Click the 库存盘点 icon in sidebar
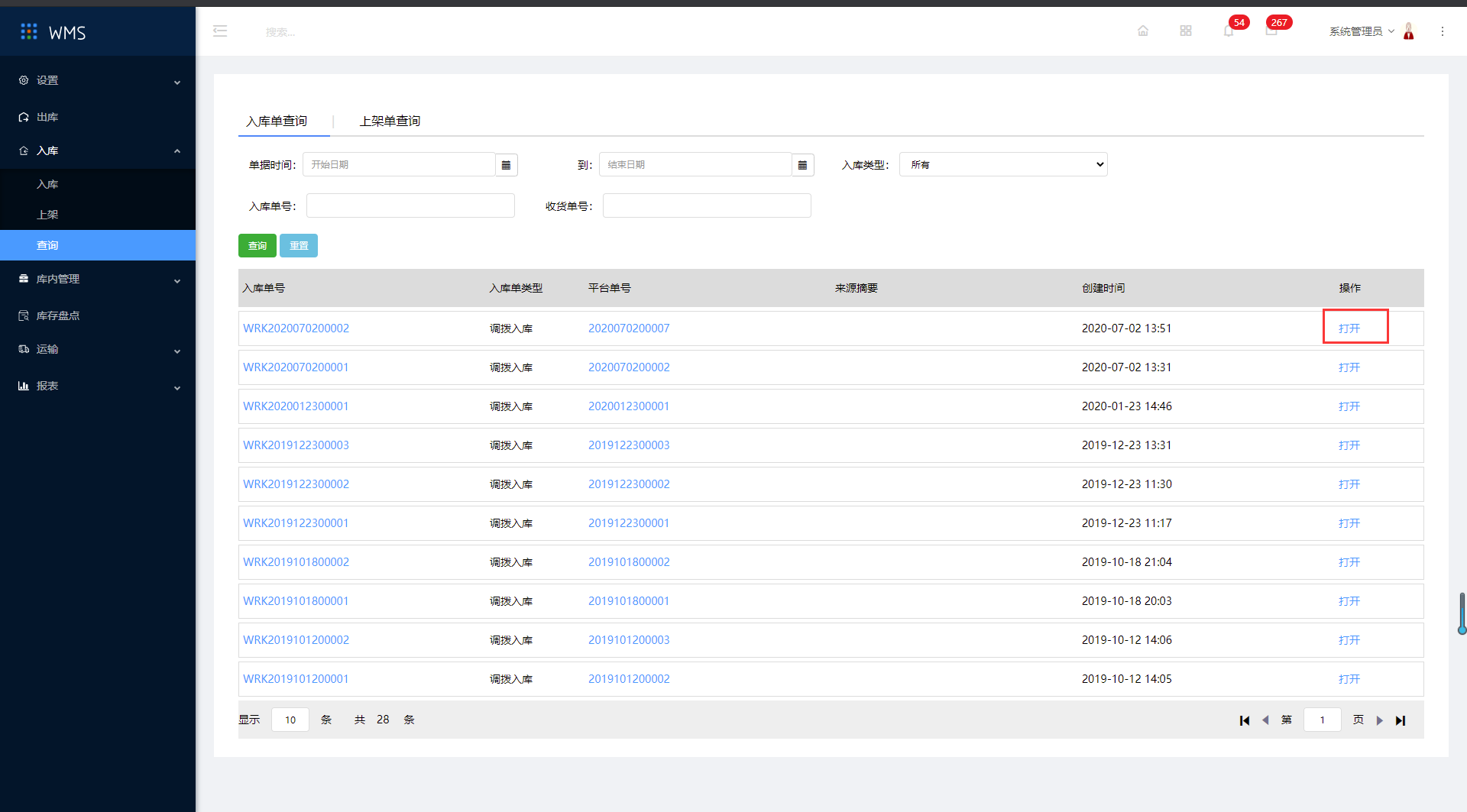The width and height of the screenshot is (1467, 812). pyautogui.click(x=24, y=315)
